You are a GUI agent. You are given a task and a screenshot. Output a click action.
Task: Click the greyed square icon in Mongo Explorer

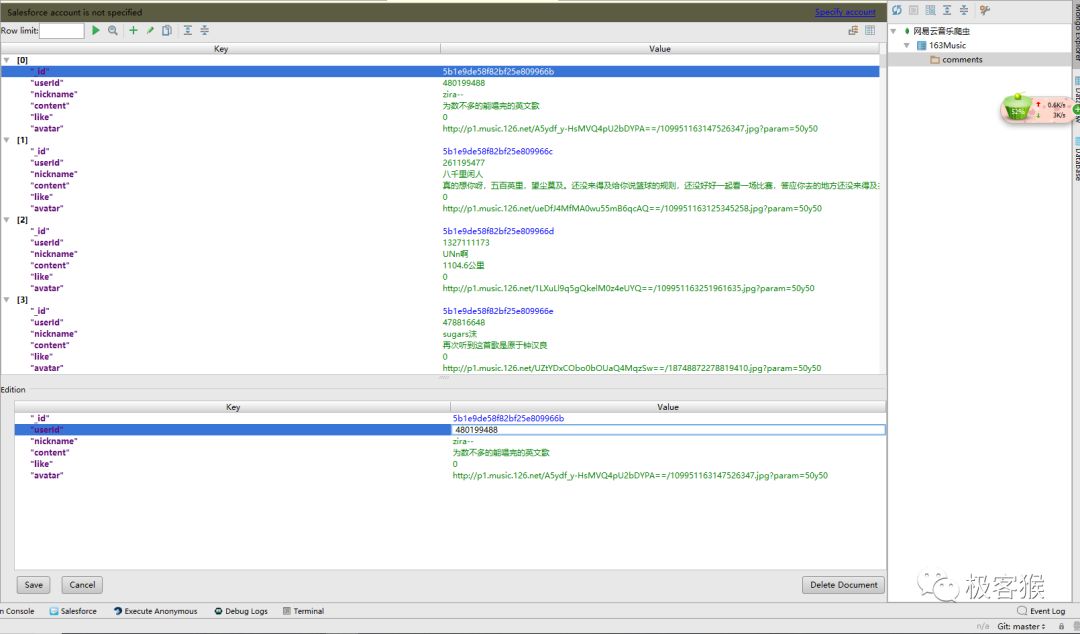coord(913,10)
